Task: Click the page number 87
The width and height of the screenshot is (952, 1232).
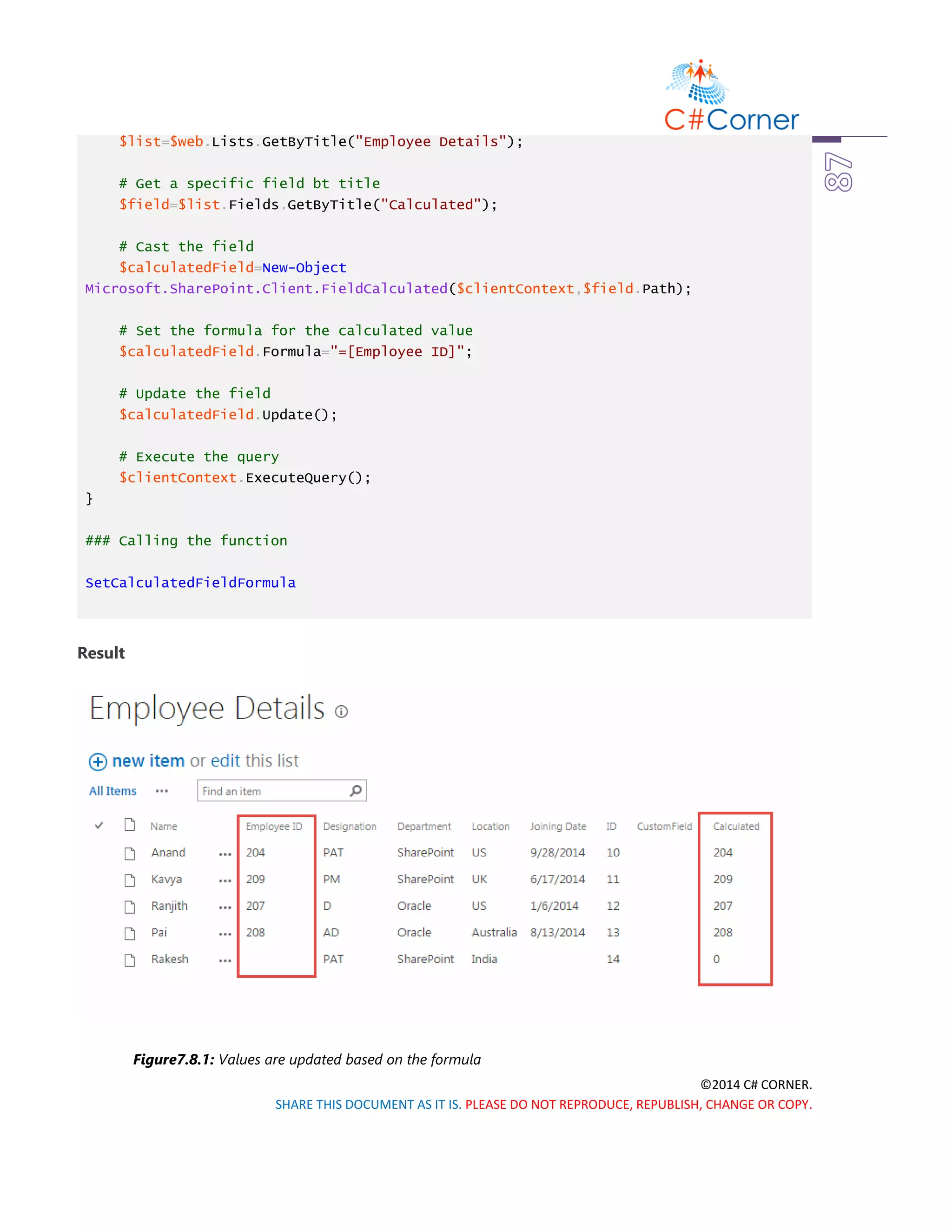Action: click(838, 172)
